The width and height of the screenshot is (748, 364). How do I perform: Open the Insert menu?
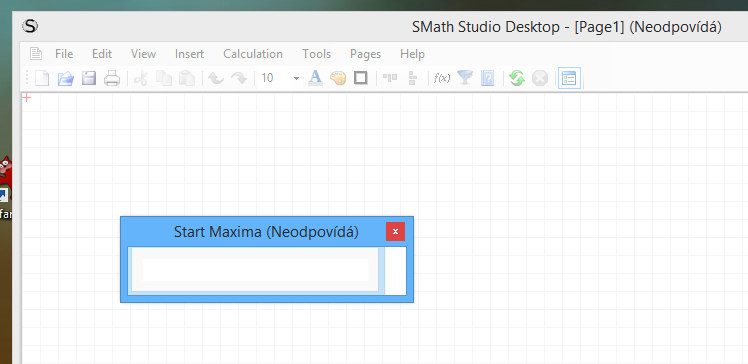(189, 54)
